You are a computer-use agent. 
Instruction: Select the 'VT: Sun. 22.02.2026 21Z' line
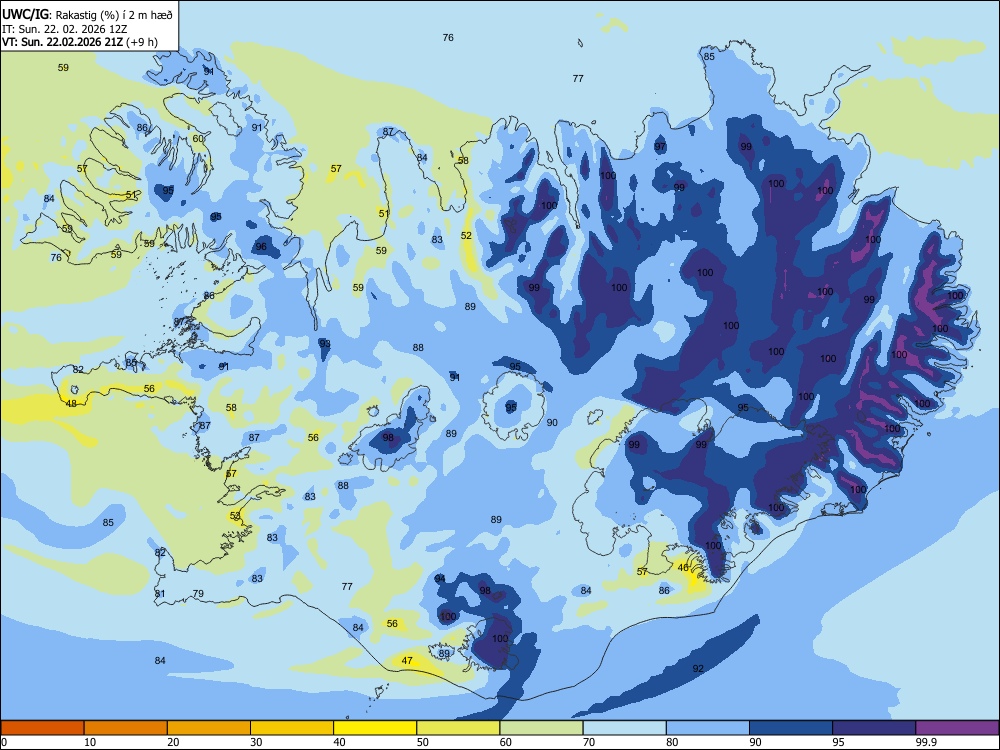pos(62,43)
